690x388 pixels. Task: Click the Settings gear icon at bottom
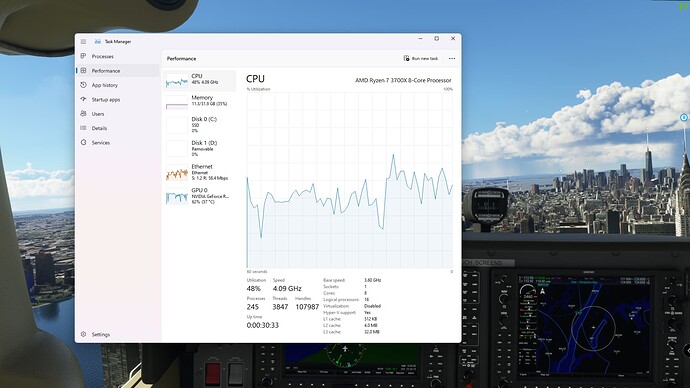click(x=83, y=334)
